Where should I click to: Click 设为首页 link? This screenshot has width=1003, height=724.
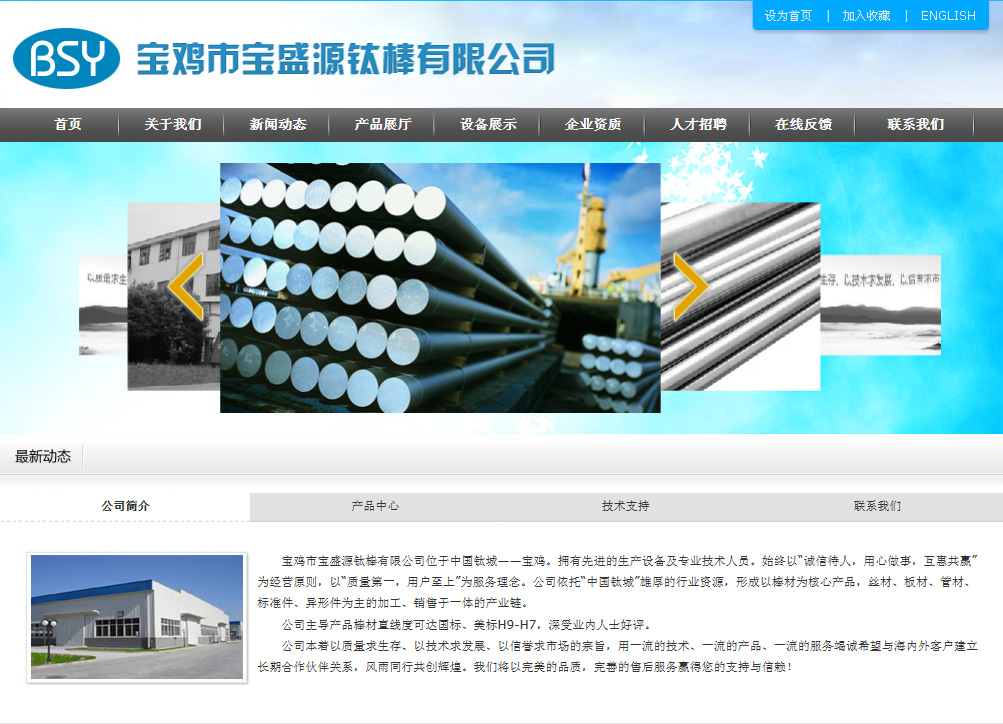(x=788, y=15)
